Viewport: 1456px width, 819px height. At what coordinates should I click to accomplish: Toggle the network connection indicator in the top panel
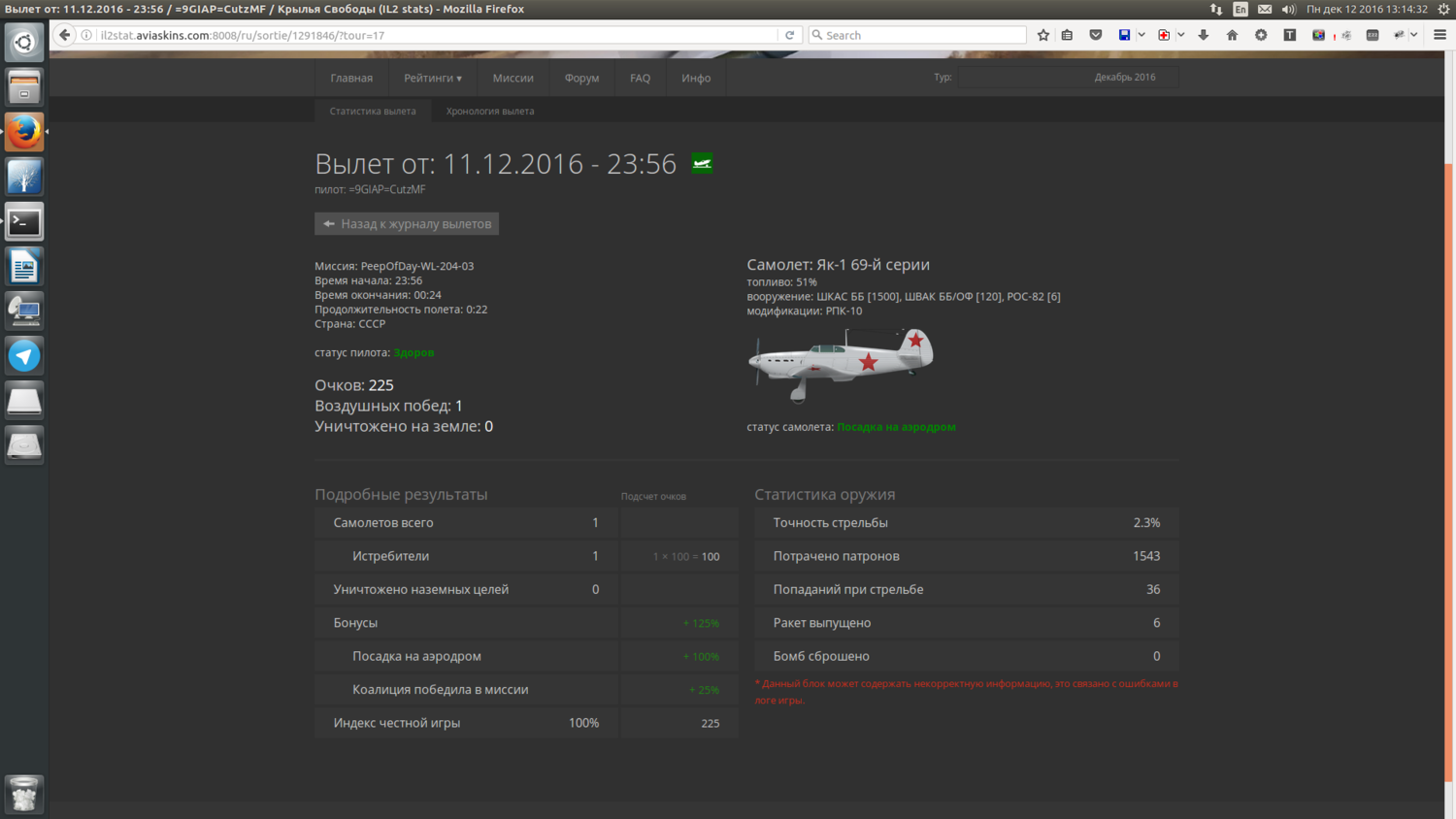tap(1216, 9)
